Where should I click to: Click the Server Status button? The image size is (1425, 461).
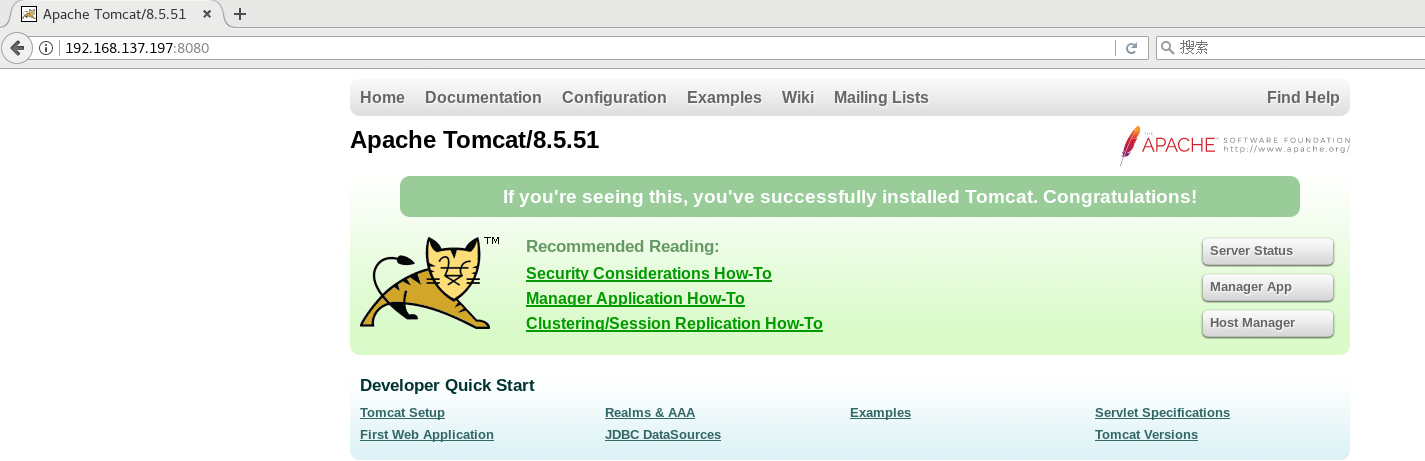(x=1268, y=252)
